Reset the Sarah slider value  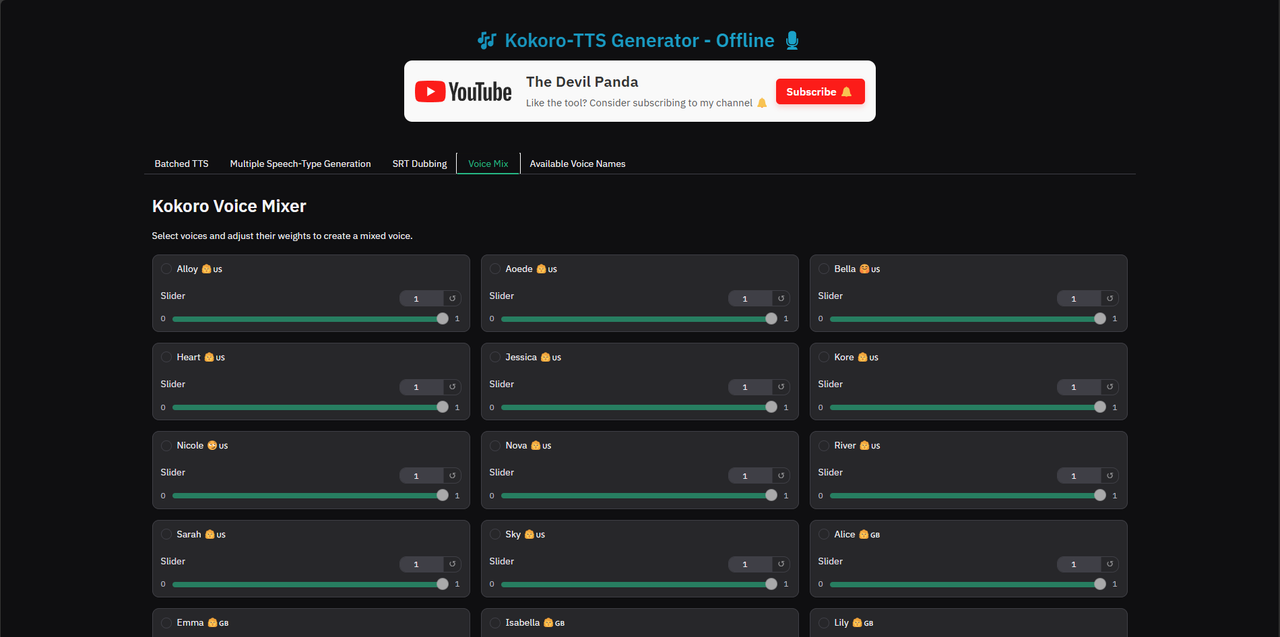(452, 564)
